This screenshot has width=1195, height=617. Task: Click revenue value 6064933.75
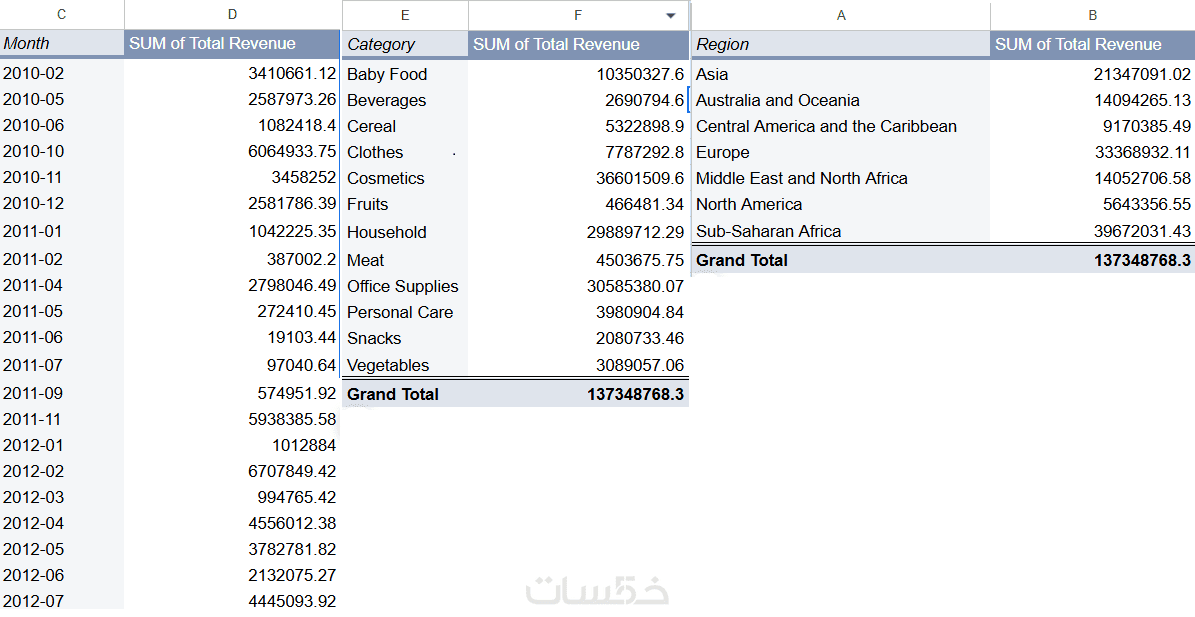(292, 152)
